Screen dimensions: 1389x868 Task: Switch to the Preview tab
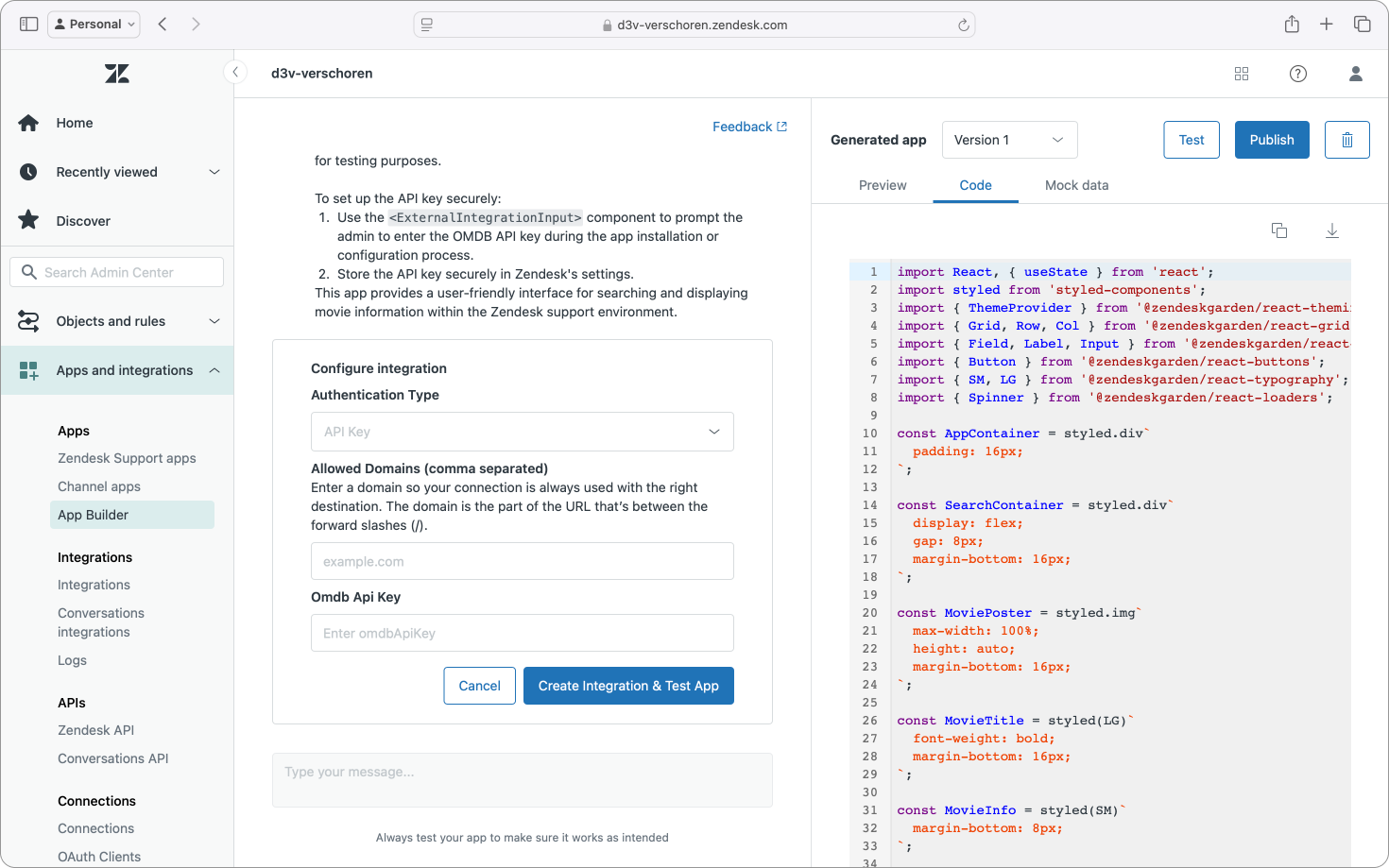click(x=883, y=185)
